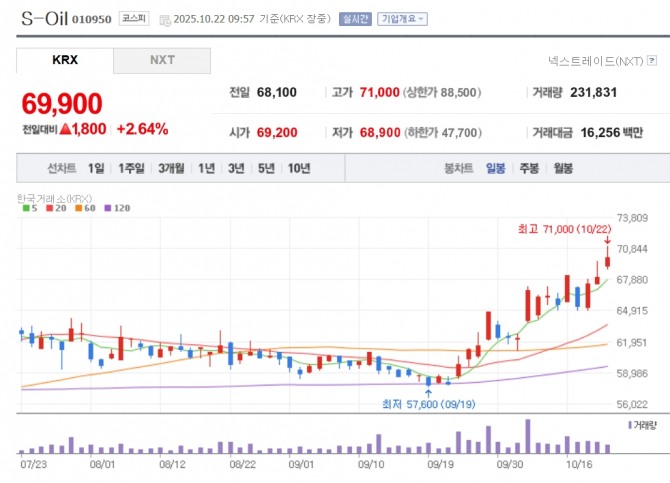Viewport: 670px width, 483px height.
Task: Select the 주봉 candlestick chart
Action: [529, 168]
